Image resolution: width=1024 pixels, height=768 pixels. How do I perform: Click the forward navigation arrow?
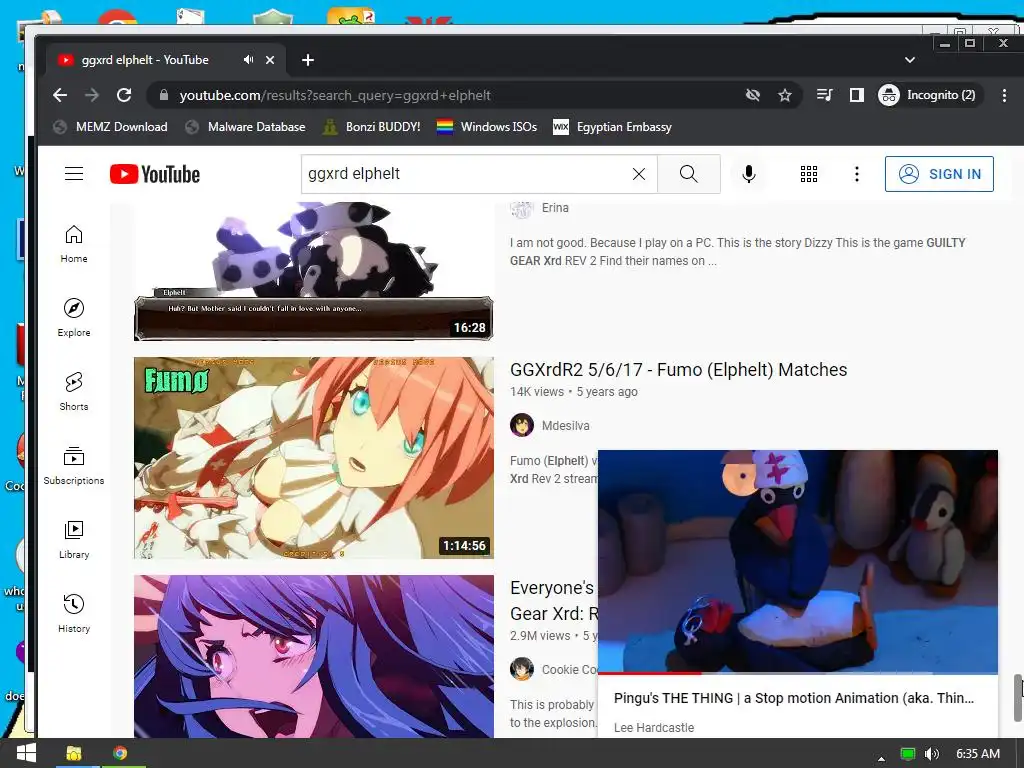pos(92,95)
